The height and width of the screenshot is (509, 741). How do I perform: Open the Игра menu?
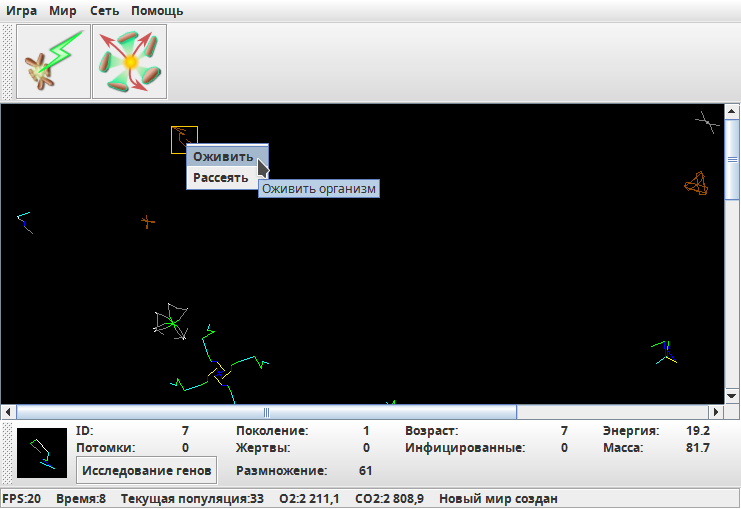pos(21,10)
